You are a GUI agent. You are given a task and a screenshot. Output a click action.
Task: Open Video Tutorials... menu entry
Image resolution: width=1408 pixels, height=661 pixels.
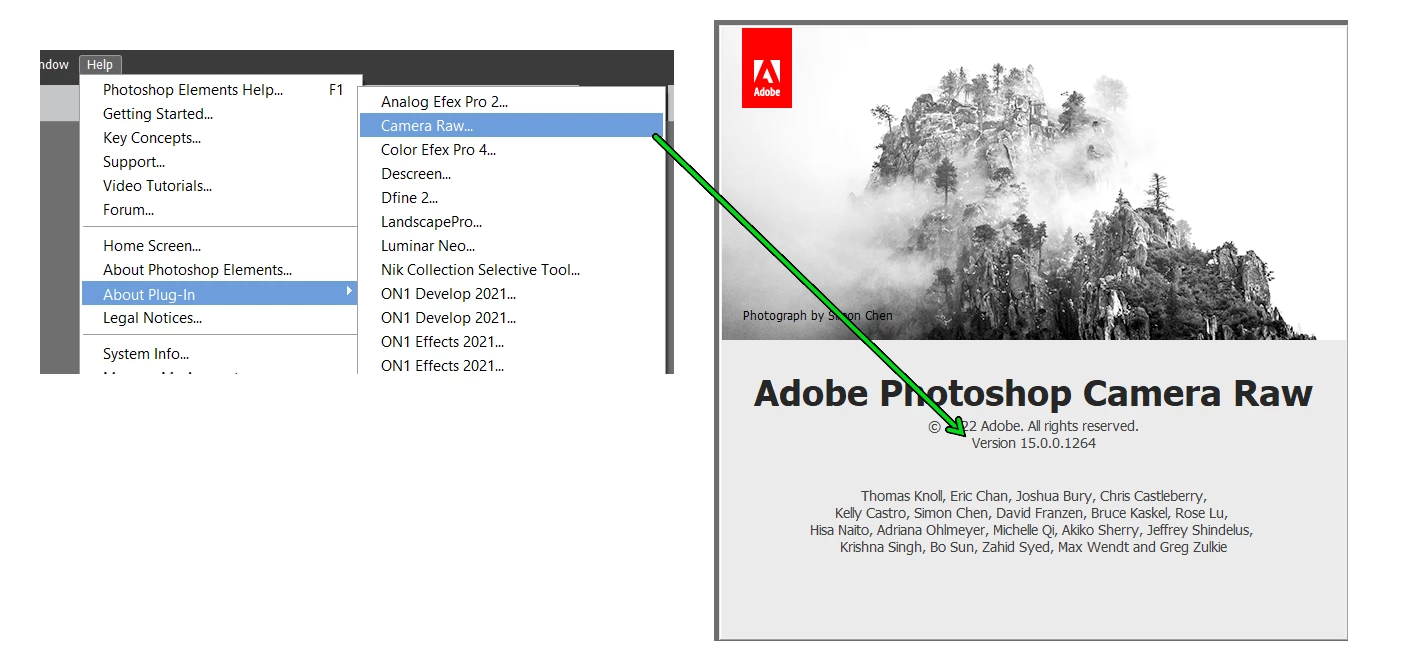pos(157,186)
